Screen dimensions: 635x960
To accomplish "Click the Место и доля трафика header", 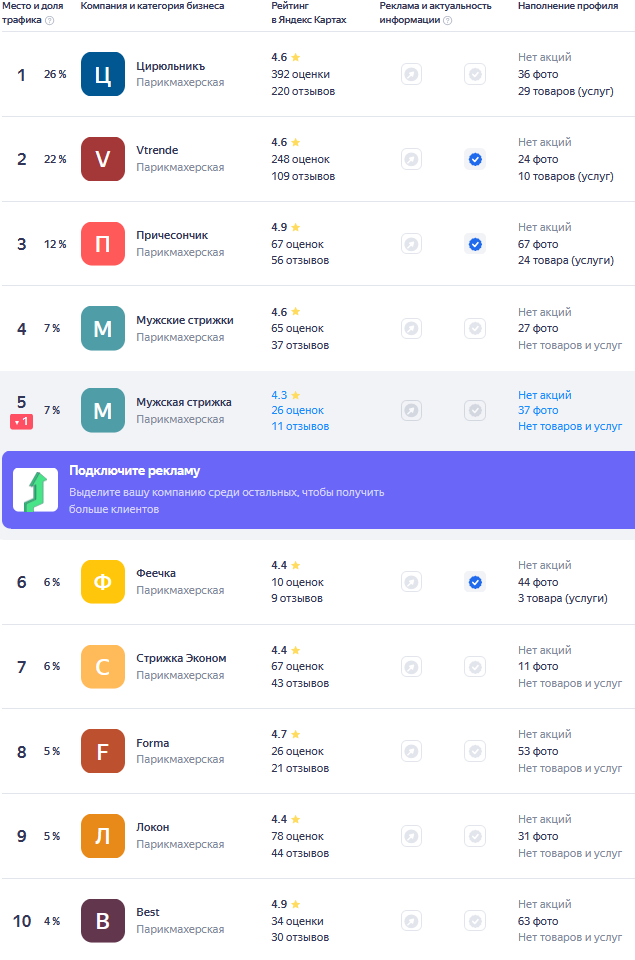I will coord(32,13).
